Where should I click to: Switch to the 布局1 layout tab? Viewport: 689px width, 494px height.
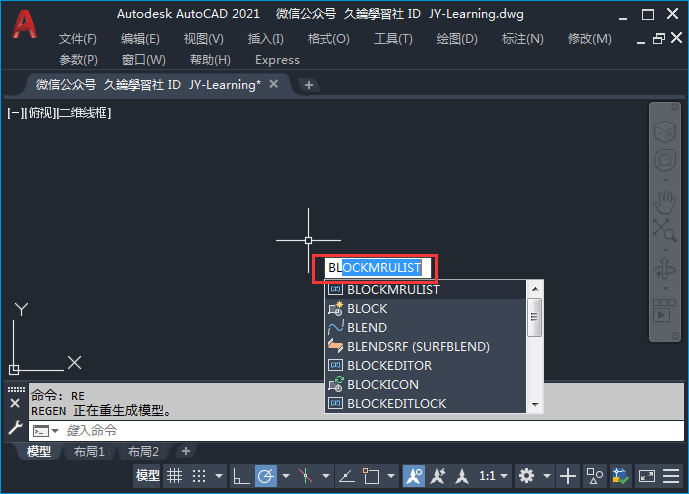coord(89,451)
